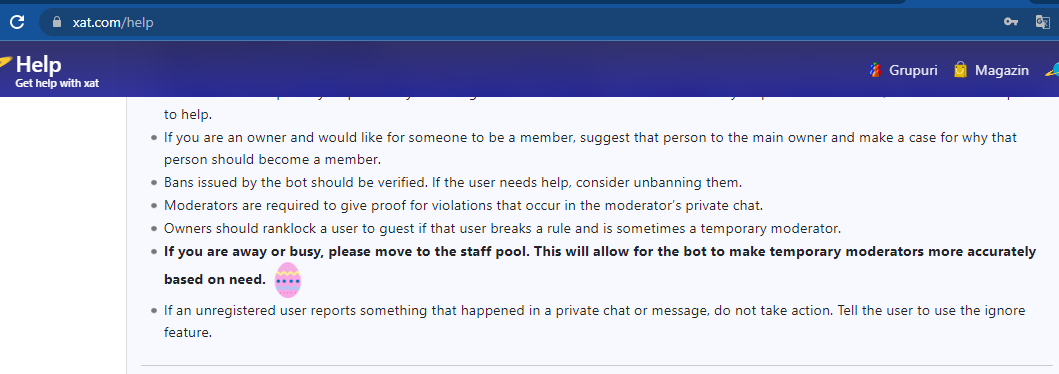1059x374 pixels.
Task: Click the Help page title heading
Action: coord(38,65)
